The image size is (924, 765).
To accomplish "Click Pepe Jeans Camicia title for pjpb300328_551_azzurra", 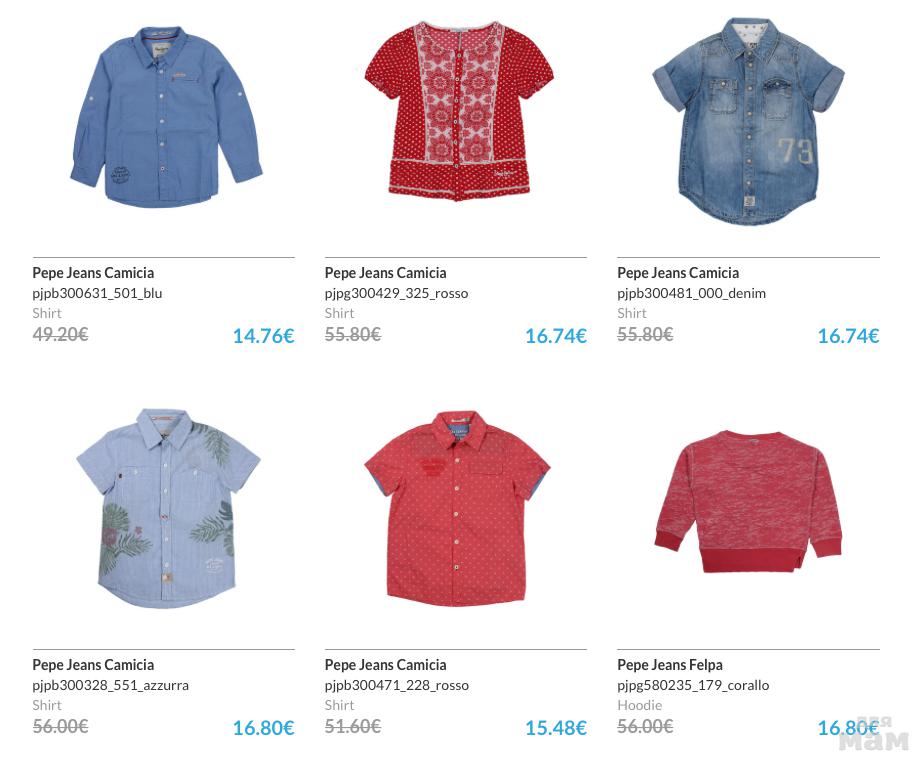I will click(x=93, y=665).
